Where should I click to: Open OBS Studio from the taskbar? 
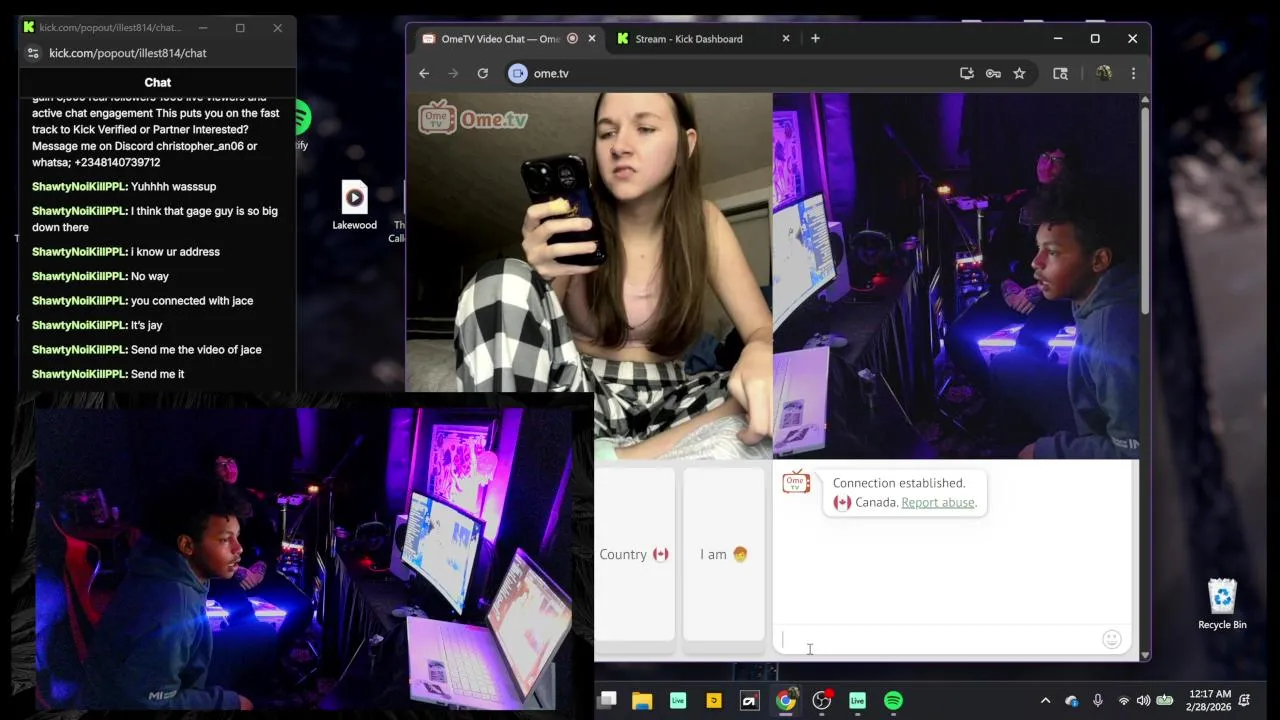822,700
